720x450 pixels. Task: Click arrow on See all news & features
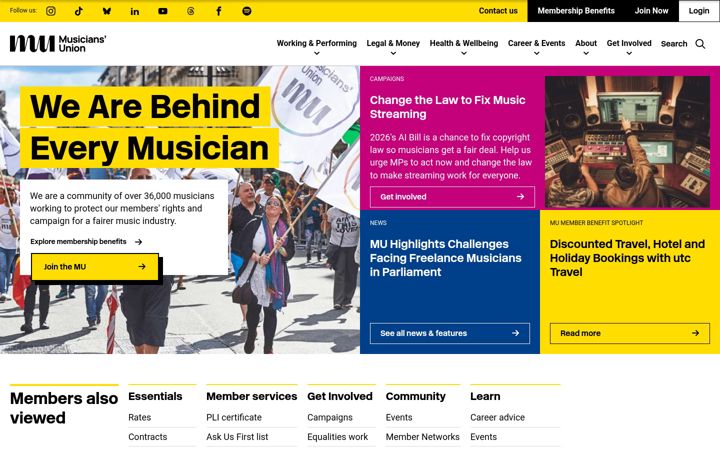(515, 333)
